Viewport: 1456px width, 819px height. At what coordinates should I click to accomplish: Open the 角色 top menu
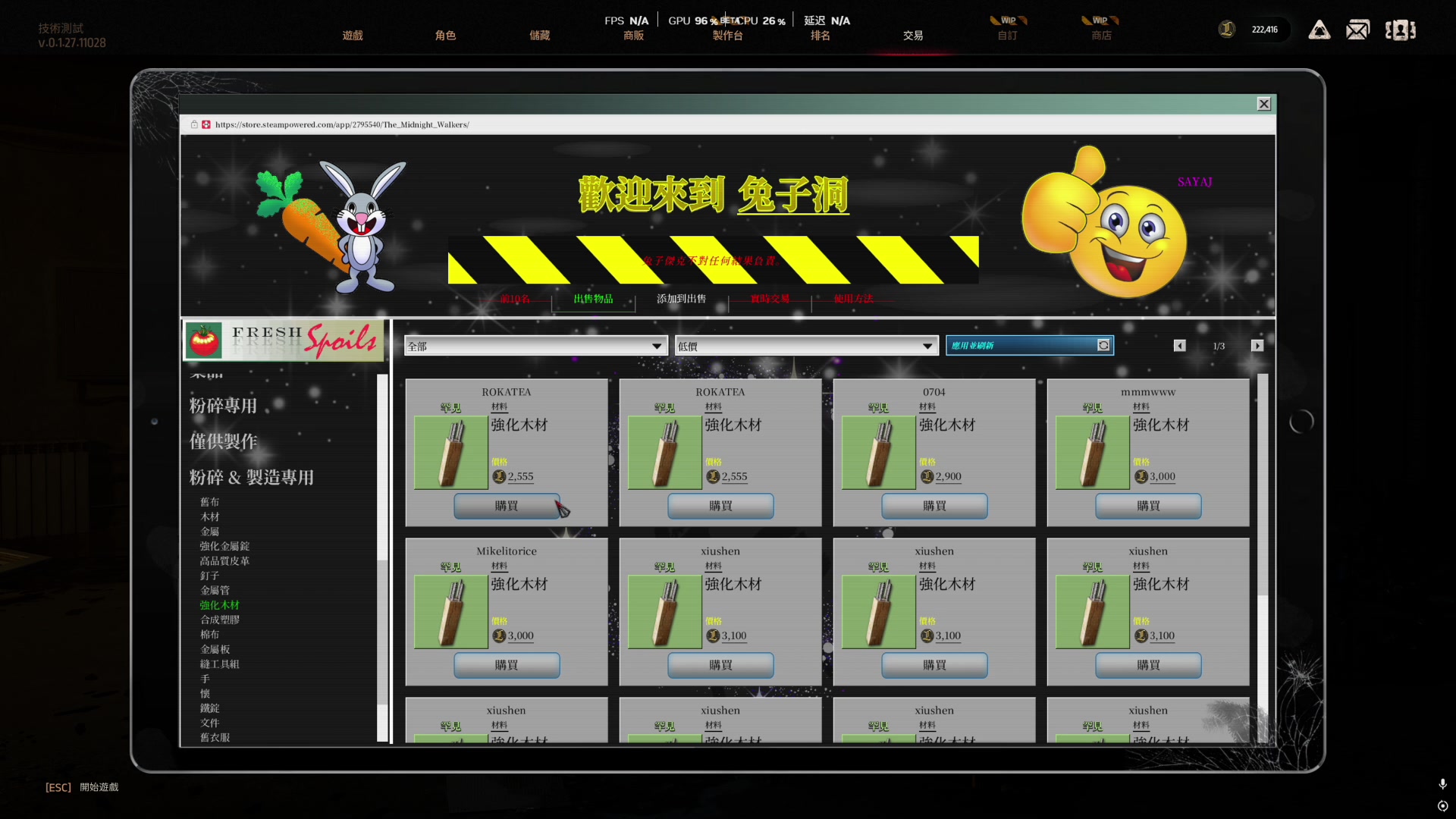445,36
